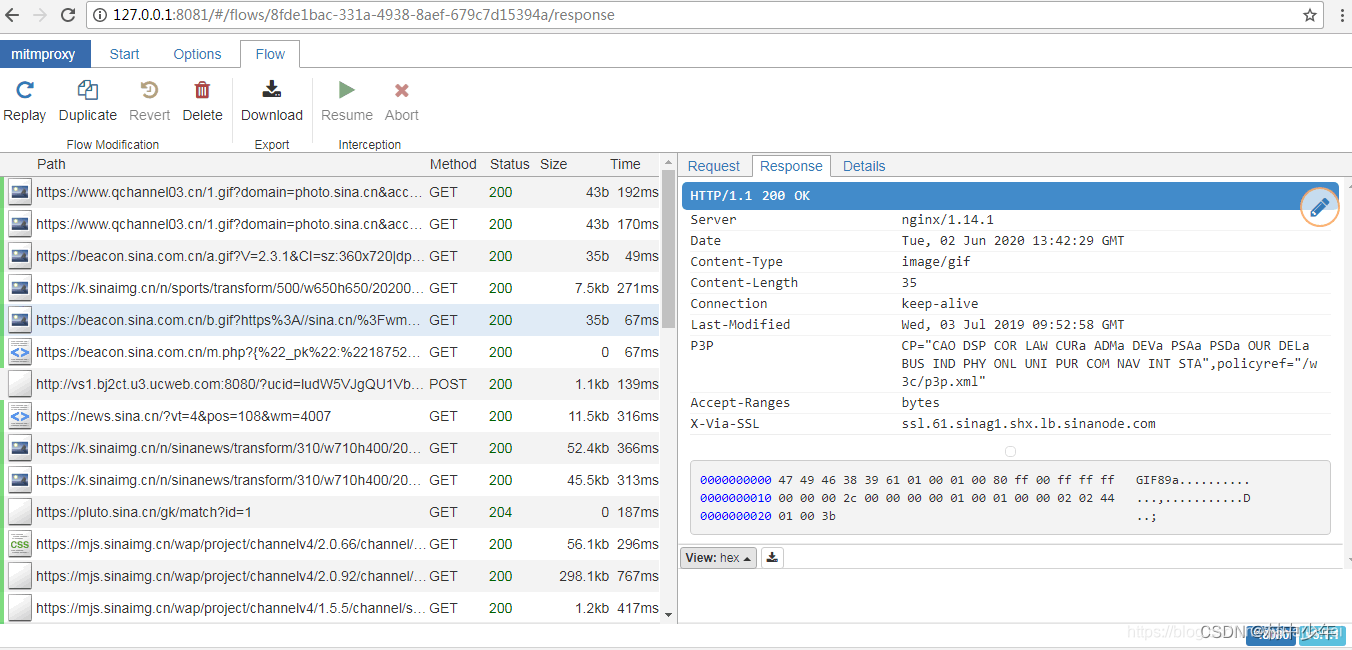Viewport: 1352px width, 650px height.
Task: Select the pluto.sina.cn/gk/match flow
Action: click(332, 512)
